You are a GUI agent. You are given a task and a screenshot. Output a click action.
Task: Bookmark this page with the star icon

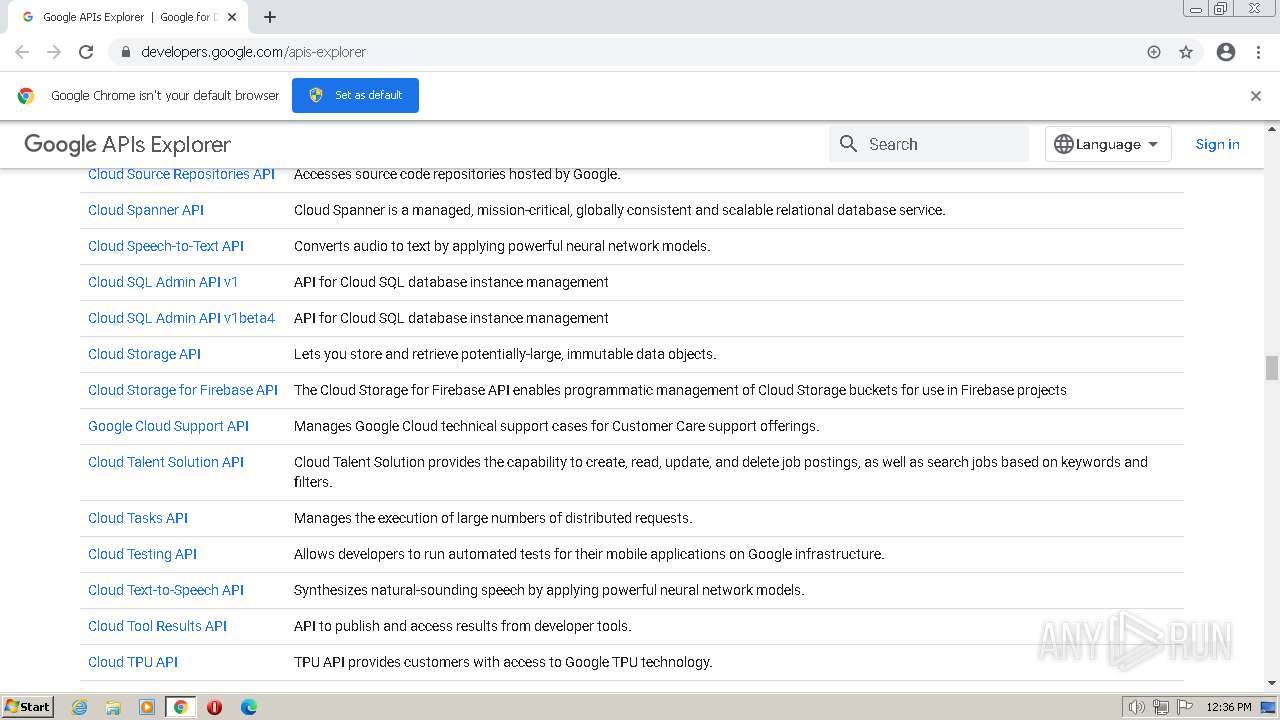(x=1186, y=52)
